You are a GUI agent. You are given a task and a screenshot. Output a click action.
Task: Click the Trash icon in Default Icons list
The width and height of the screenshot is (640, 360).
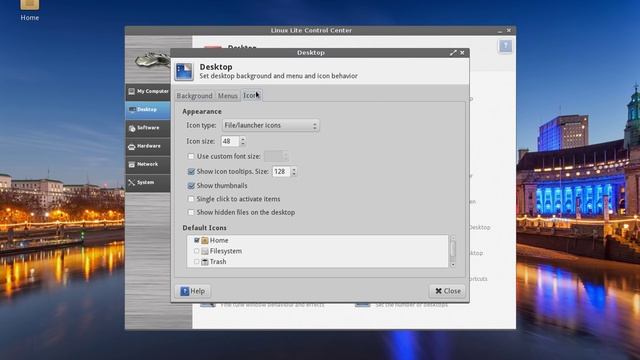(x=204, y=262)
